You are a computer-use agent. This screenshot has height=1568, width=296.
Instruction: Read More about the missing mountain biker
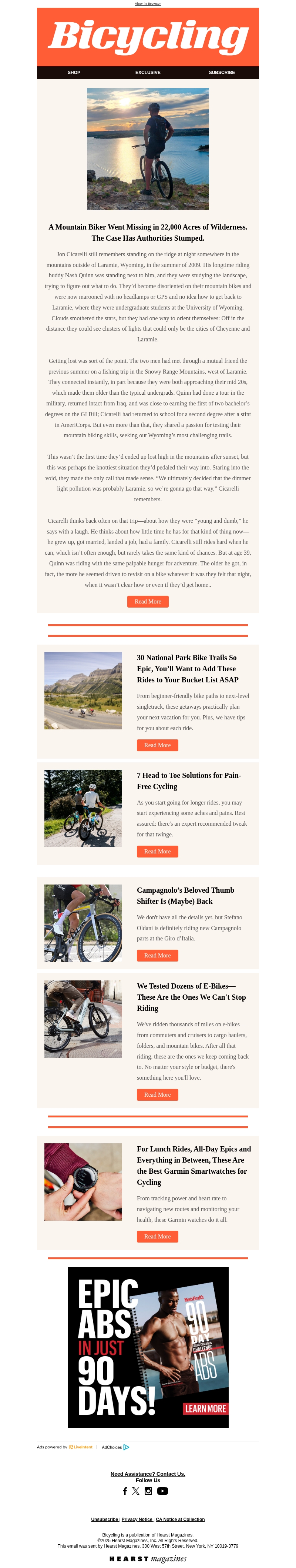click(148, 601)
